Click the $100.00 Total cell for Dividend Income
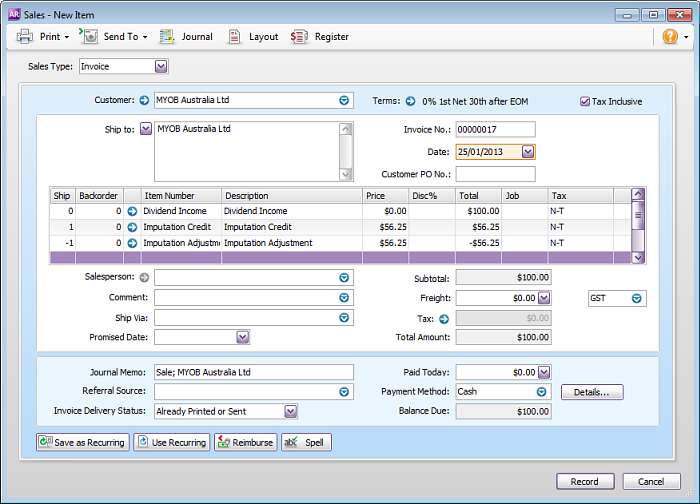Screen dimensions: 700x504 478,211
